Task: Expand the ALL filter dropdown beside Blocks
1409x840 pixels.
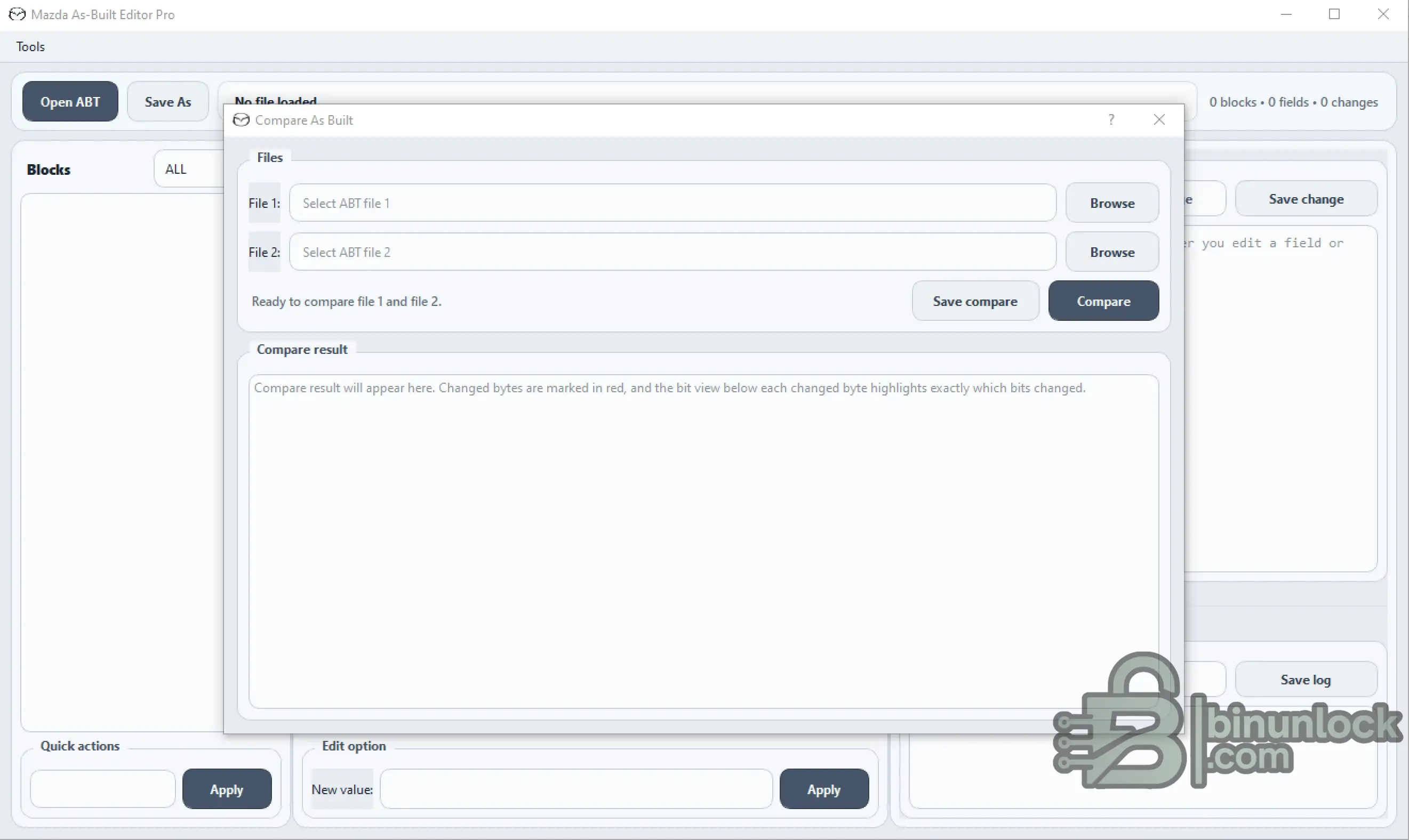Action: pos(189,168)
